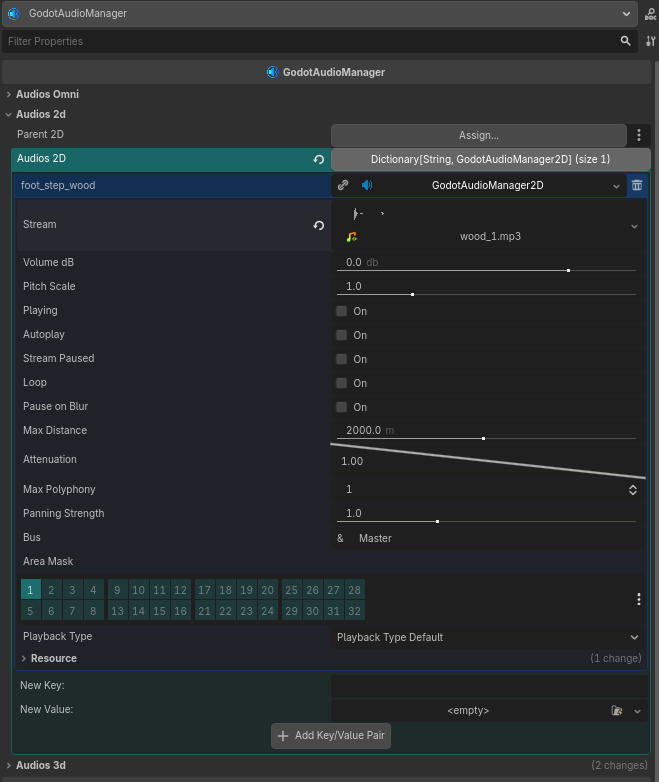Image resolution: width=659 pixels, height=782 pixels.
Task: Click the New Key input field
Action: click(x=489, y=686)
